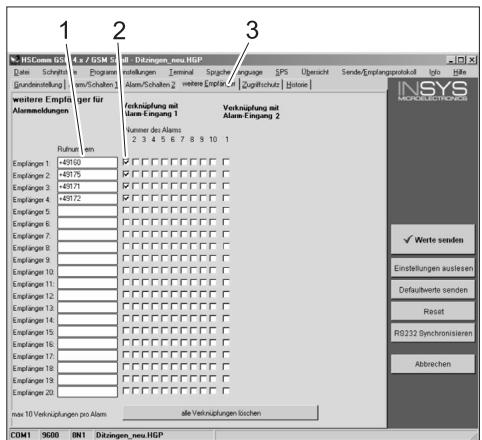This screenshot has height=440, width=482.
Task: Click 'max 10 Verknüpfungen pro Alarm' note
Action: (59, 414)
